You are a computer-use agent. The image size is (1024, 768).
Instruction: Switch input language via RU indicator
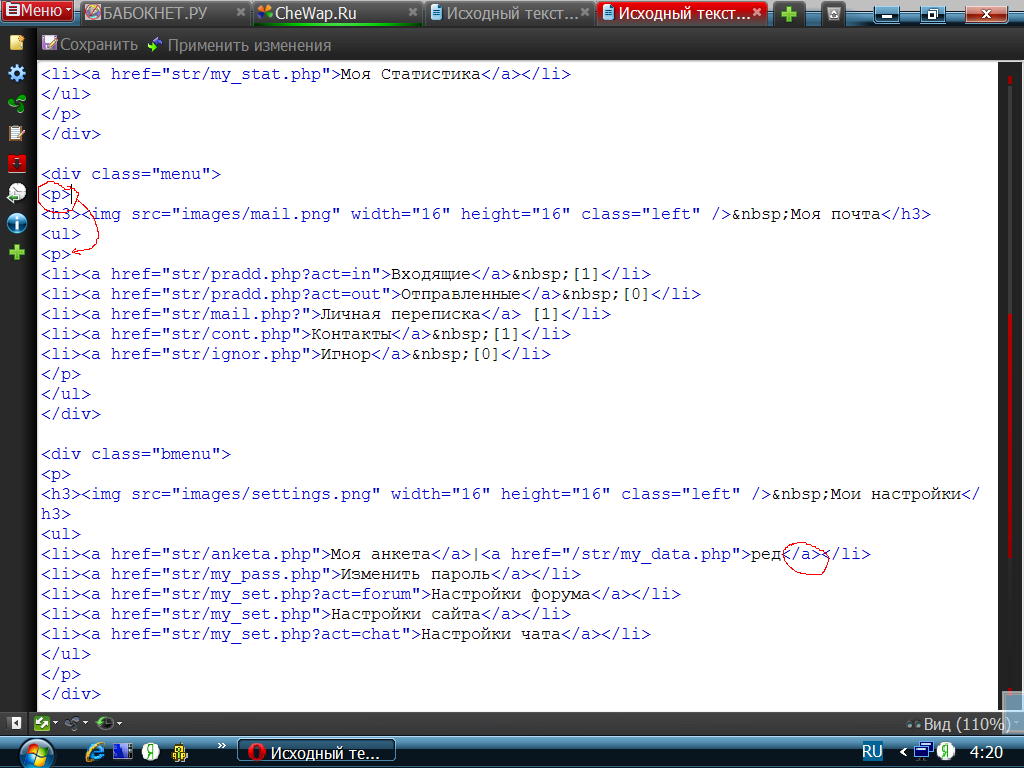[872, 750]
